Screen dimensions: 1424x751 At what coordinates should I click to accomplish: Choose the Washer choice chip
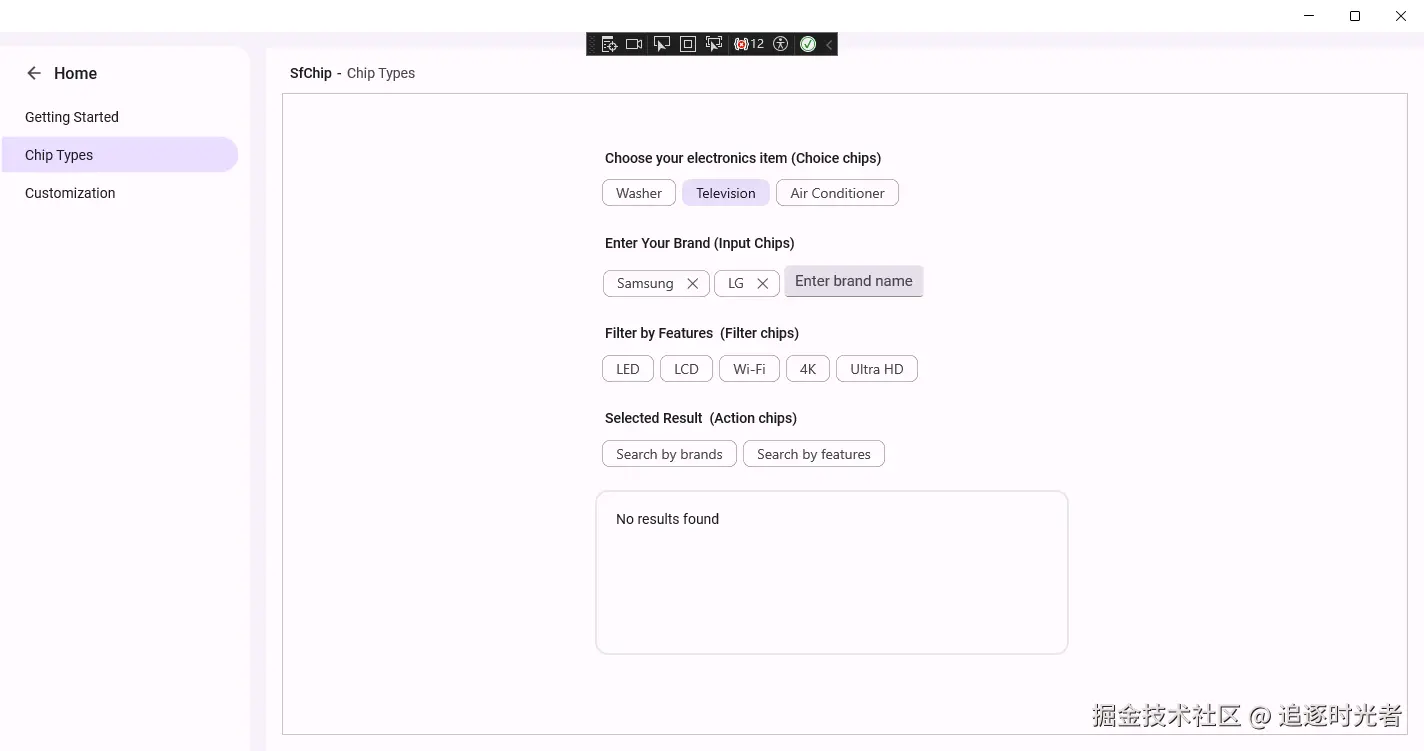[639, 193]
